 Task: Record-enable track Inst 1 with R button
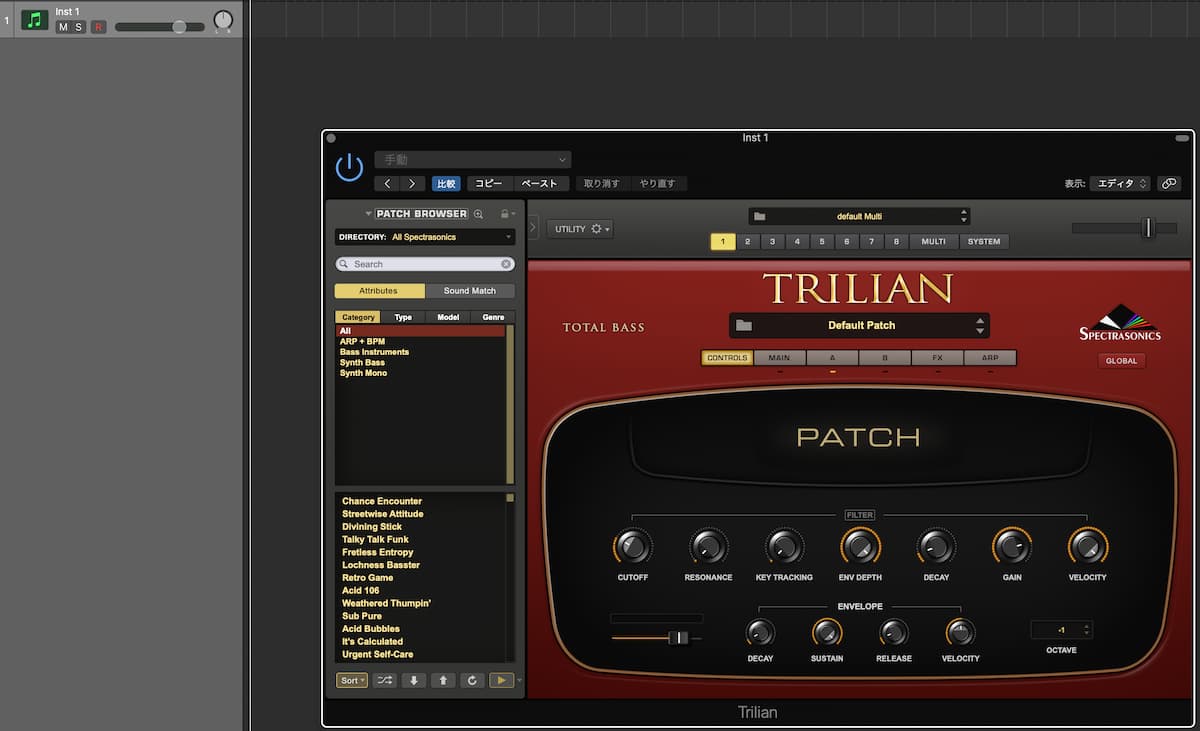pos(98,27)
